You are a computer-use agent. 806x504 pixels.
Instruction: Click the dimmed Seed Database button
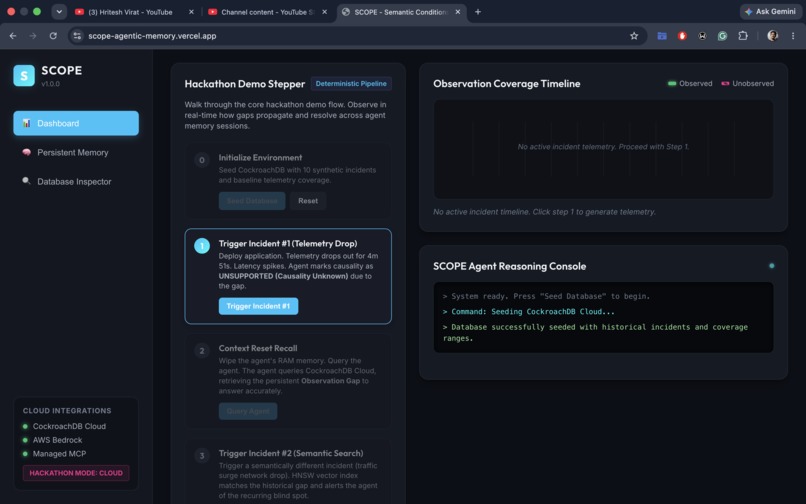tap(252, 201)
